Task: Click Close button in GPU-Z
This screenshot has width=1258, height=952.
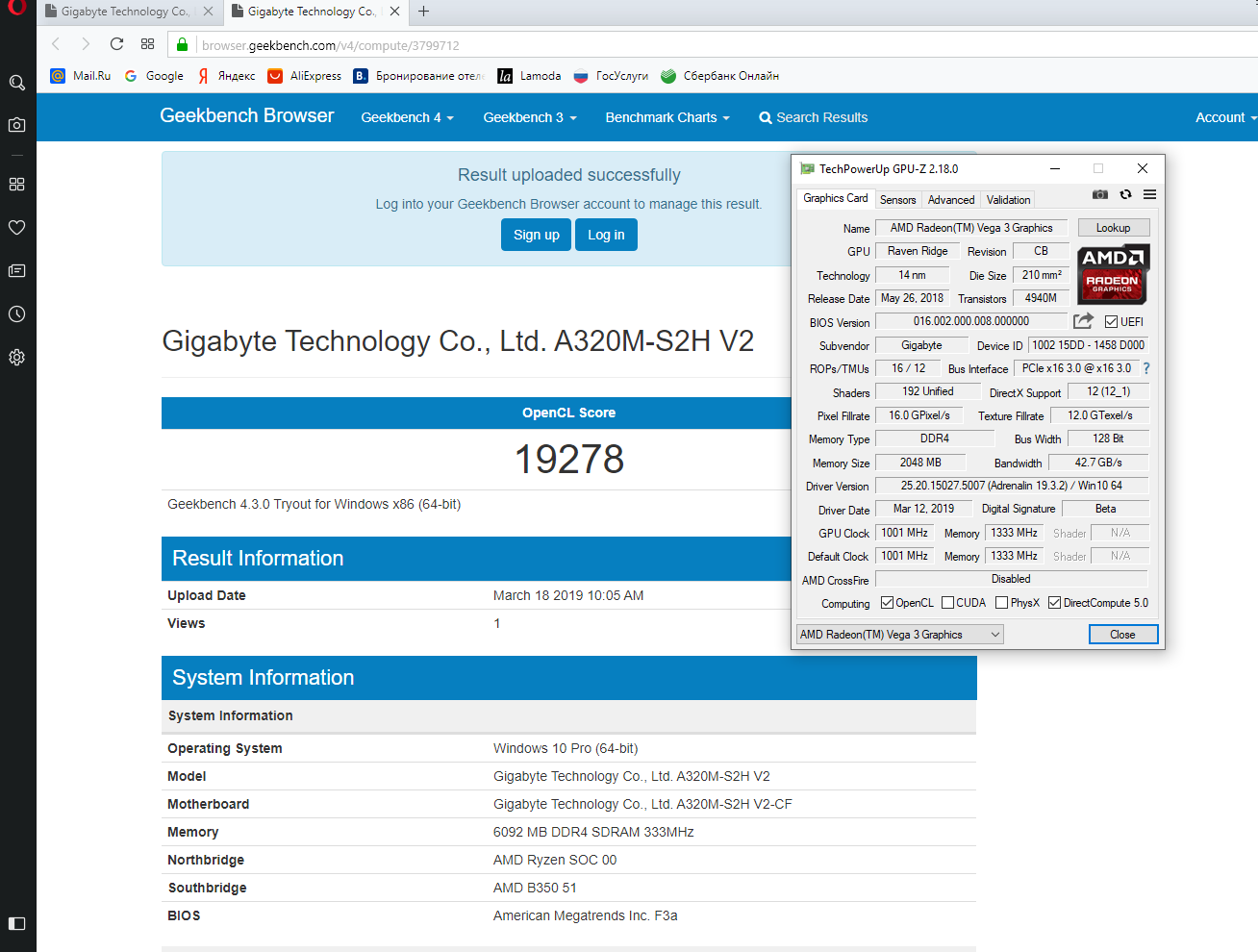Action: point(1122,635)
